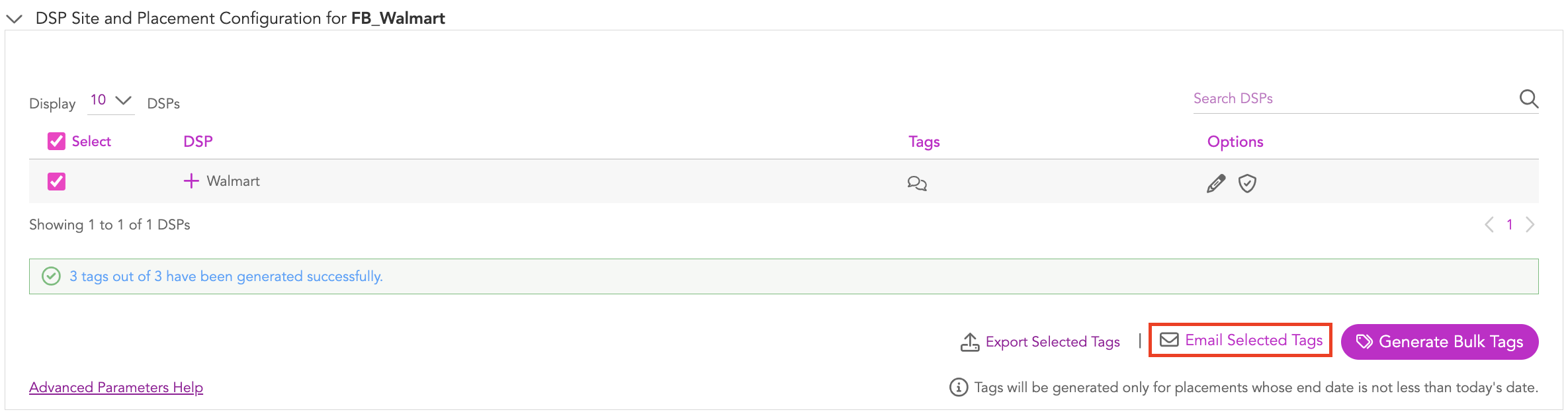Go to the next page arrow
1568x414 pixels.
1530,225
